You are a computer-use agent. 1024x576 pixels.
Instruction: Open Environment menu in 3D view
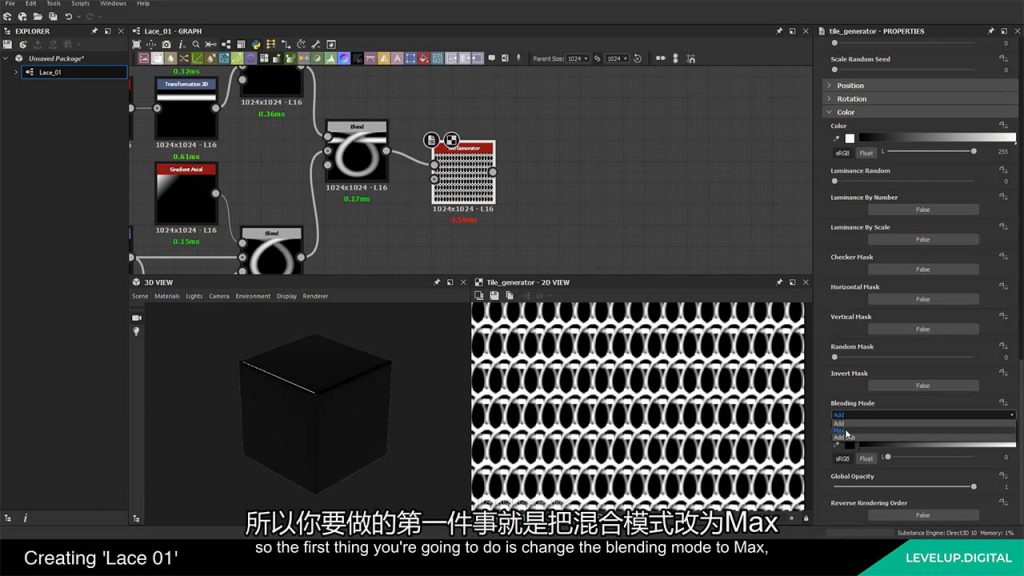pos(253,296)
